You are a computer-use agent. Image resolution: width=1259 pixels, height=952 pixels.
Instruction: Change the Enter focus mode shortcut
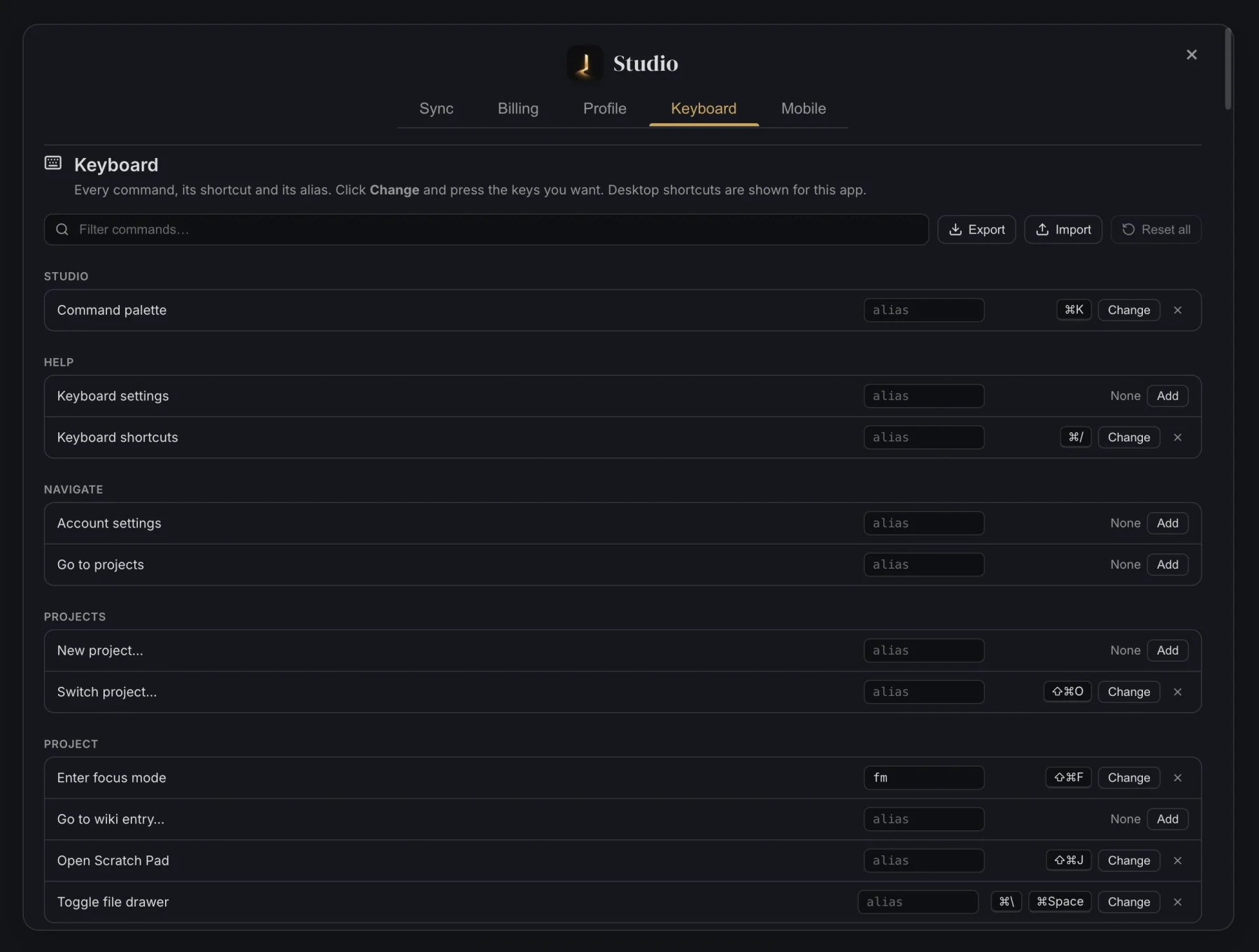click(x=1129, y=778)
